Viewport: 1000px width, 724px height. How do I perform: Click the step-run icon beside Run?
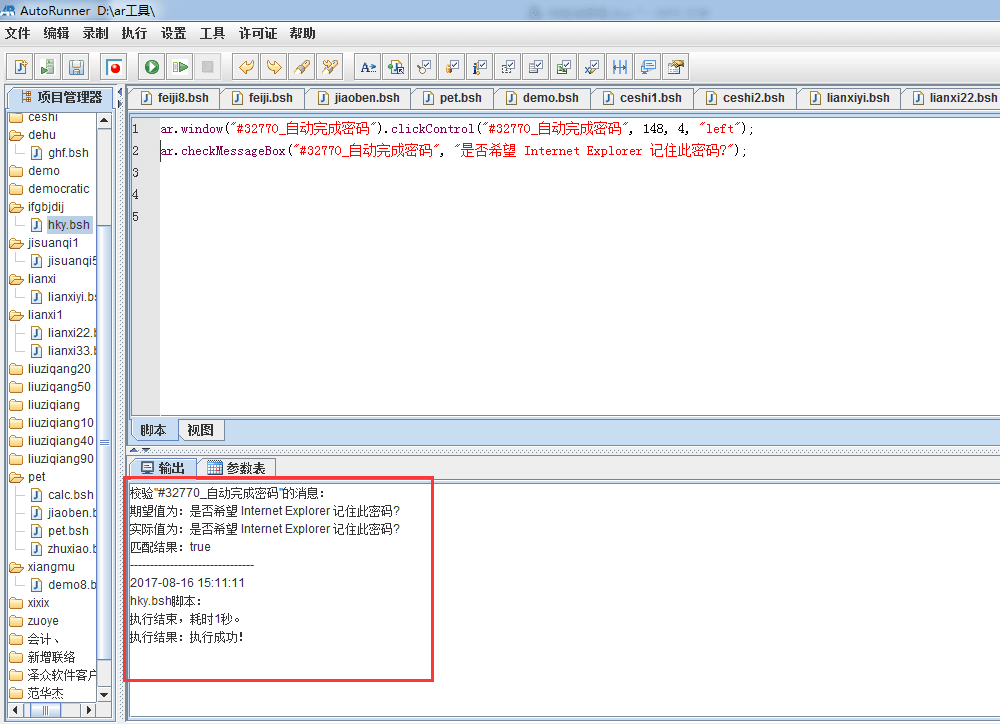180,67
